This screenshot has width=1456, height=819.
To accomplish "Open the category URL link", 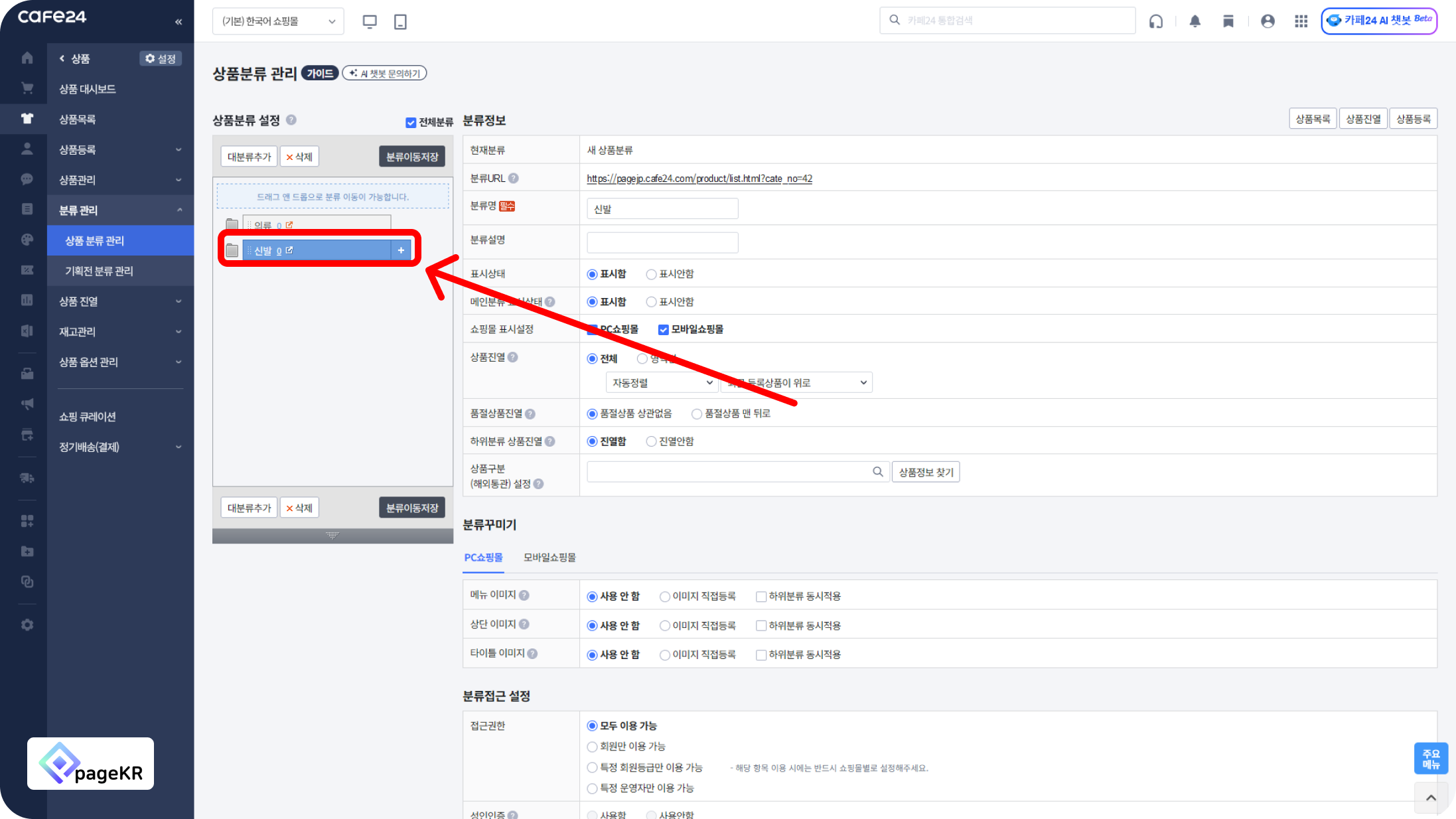I will tap(699, 179).
